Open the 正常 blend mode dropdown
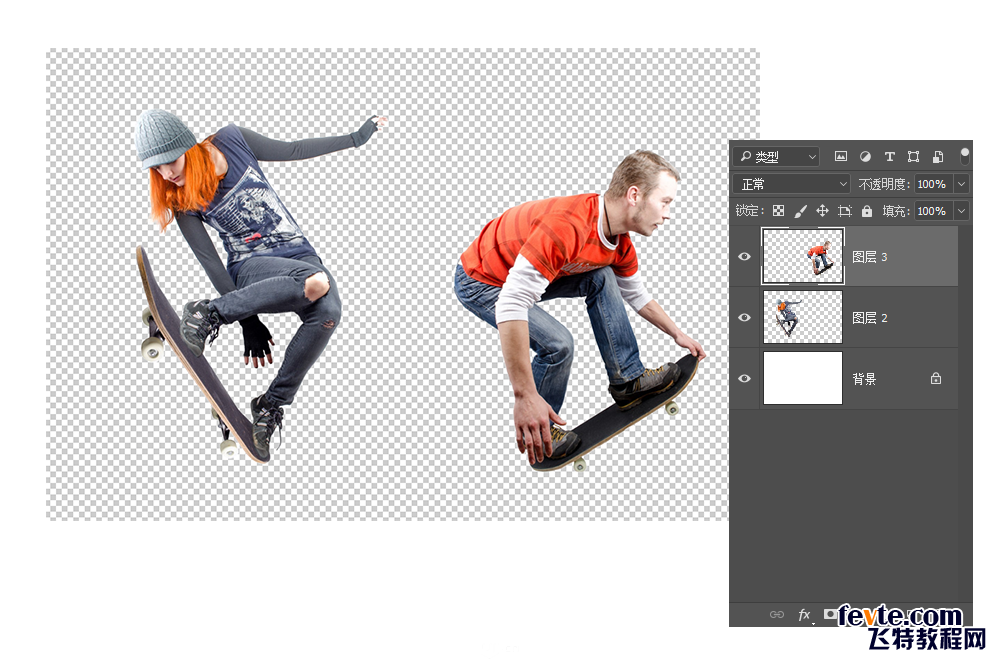Viewport: 1000px width, 664px height. (x=791, y=184)
